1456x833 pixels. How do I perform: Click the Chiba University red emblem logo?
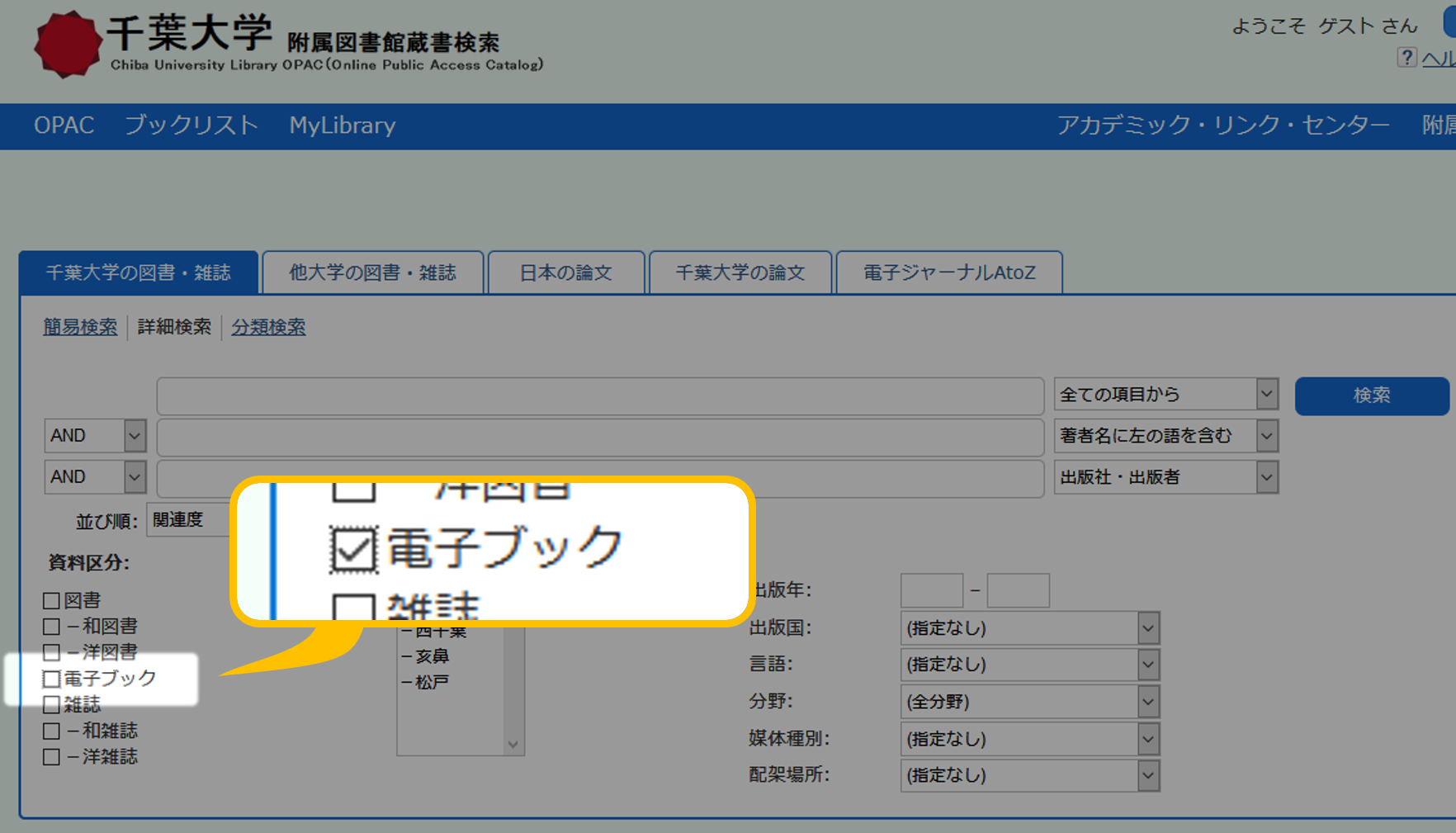click(x=67, y=45)
